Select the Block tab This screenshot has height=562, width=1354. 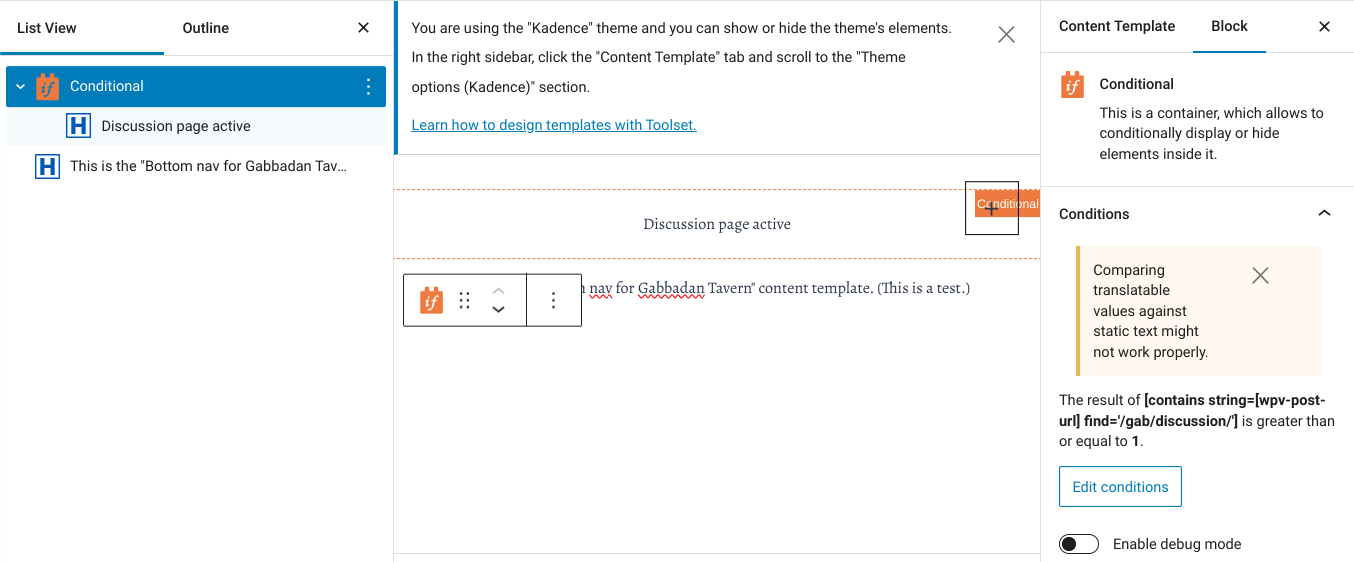(x=1229, y=26)
